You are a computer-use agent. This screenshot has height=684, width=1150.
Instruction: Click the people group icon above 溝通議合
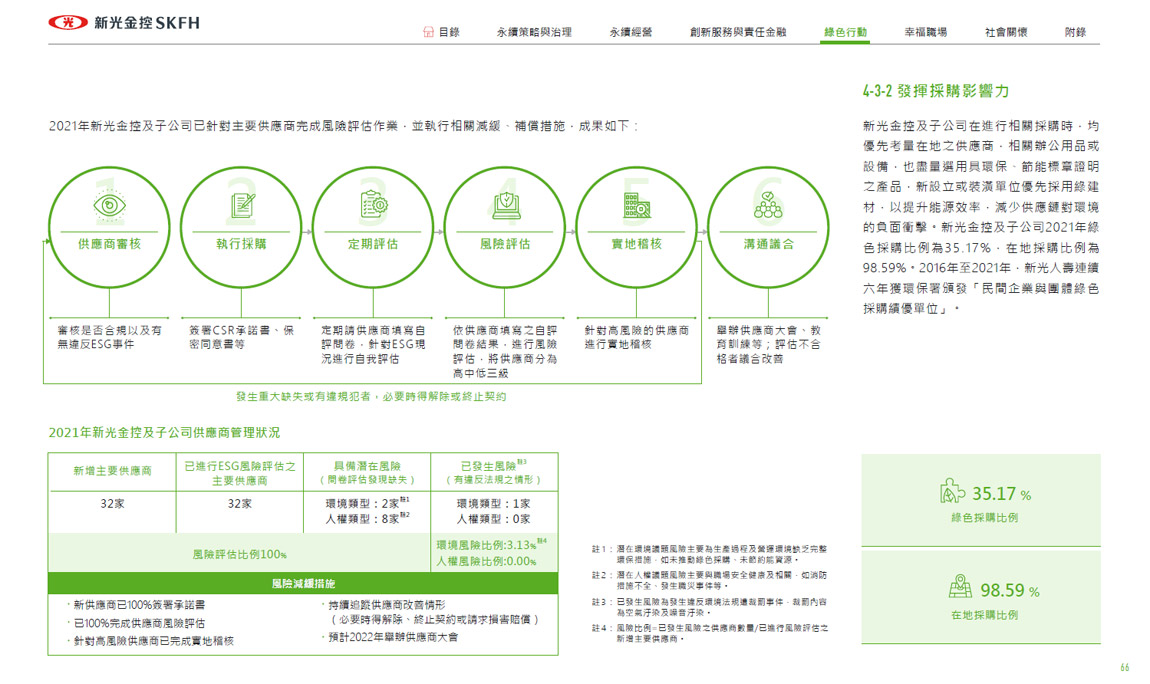[x=768, y=206]
